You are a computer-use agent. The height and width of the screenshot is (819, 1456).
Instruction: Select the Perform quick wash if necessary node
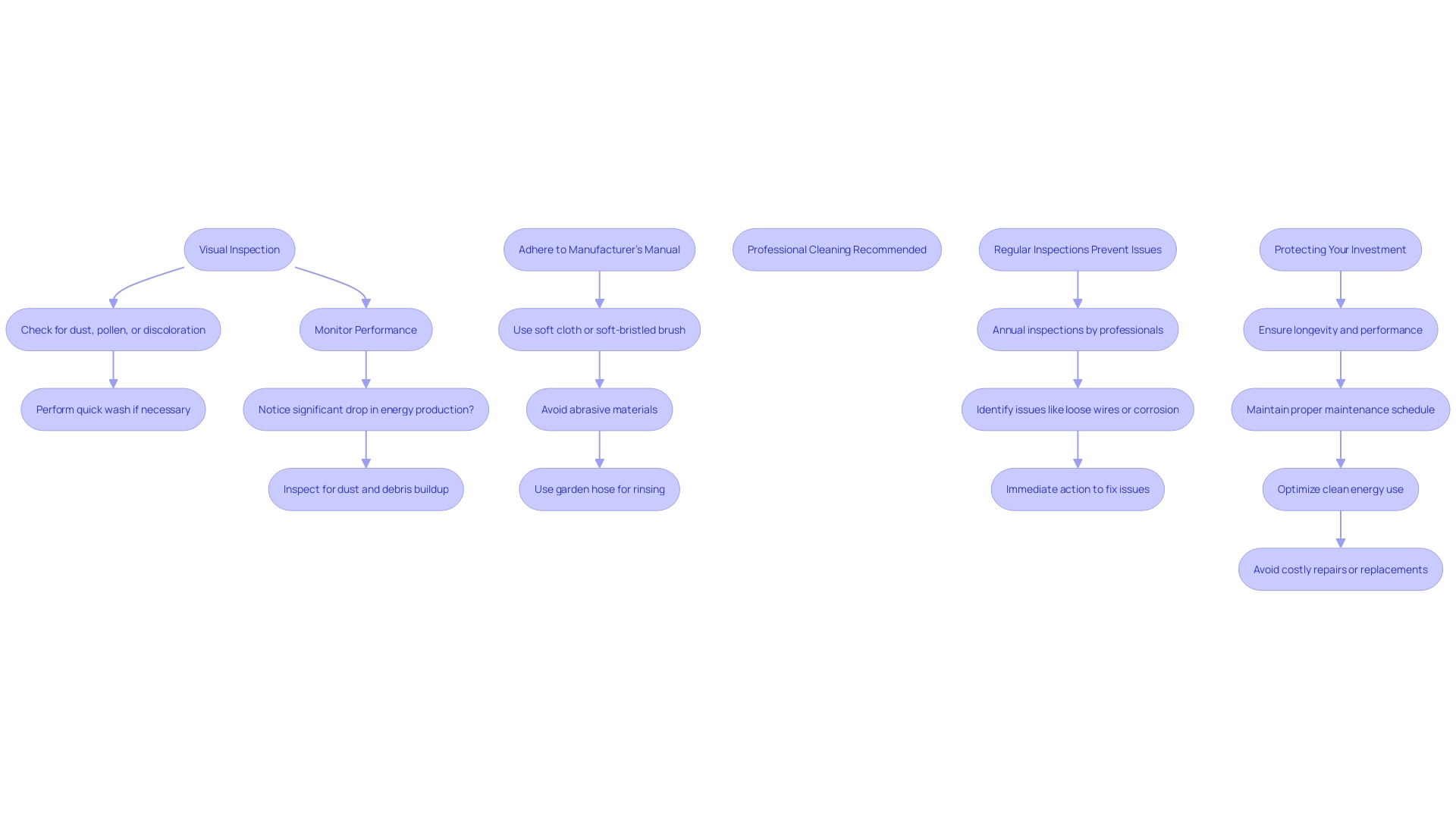113,409
